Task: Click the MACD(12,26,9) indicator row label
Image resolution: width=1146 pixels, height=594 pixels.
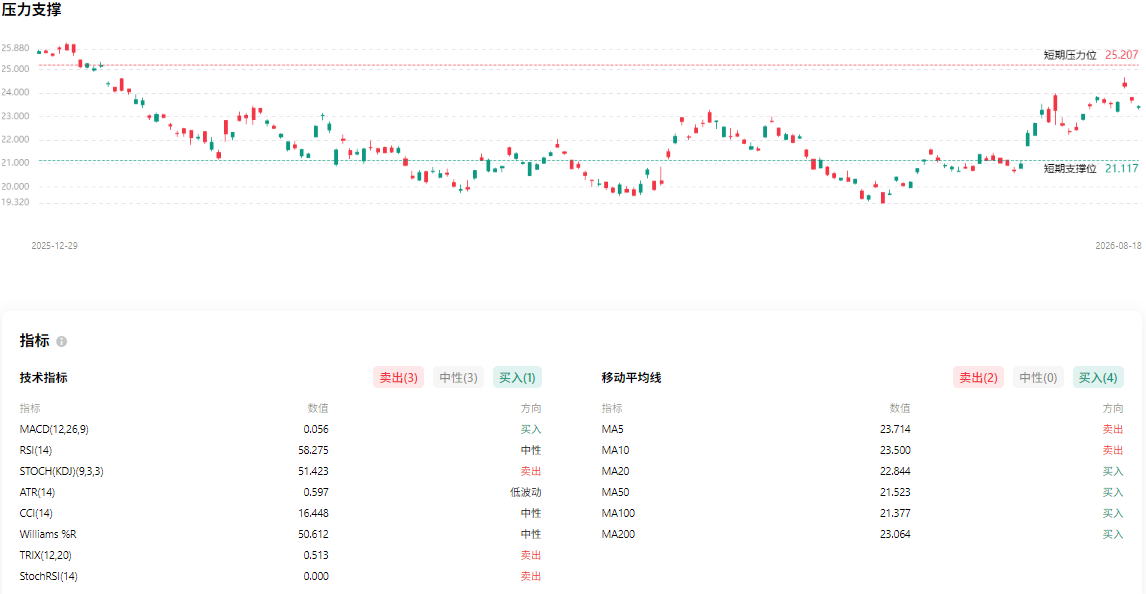Action: tap(54, 430)
